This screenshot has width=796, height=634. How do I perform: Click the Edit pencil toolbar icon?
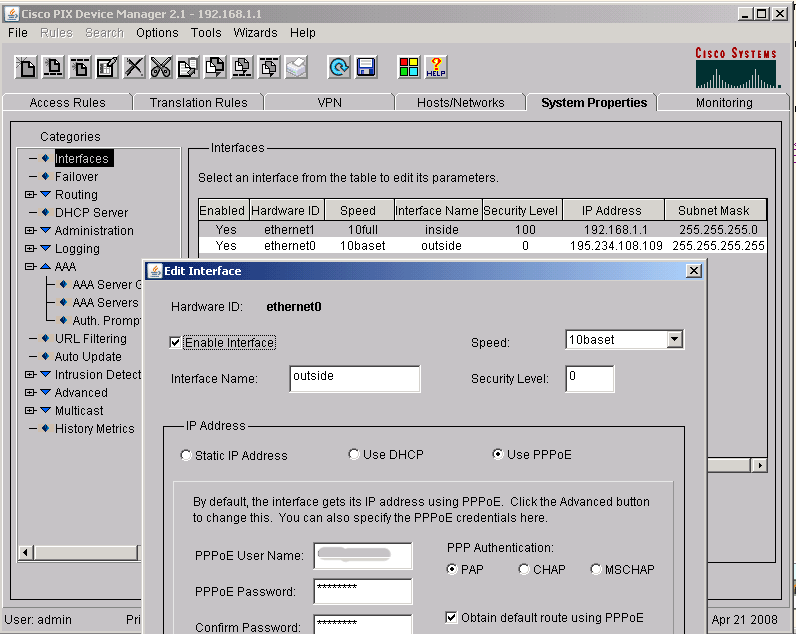coord(107,67)
